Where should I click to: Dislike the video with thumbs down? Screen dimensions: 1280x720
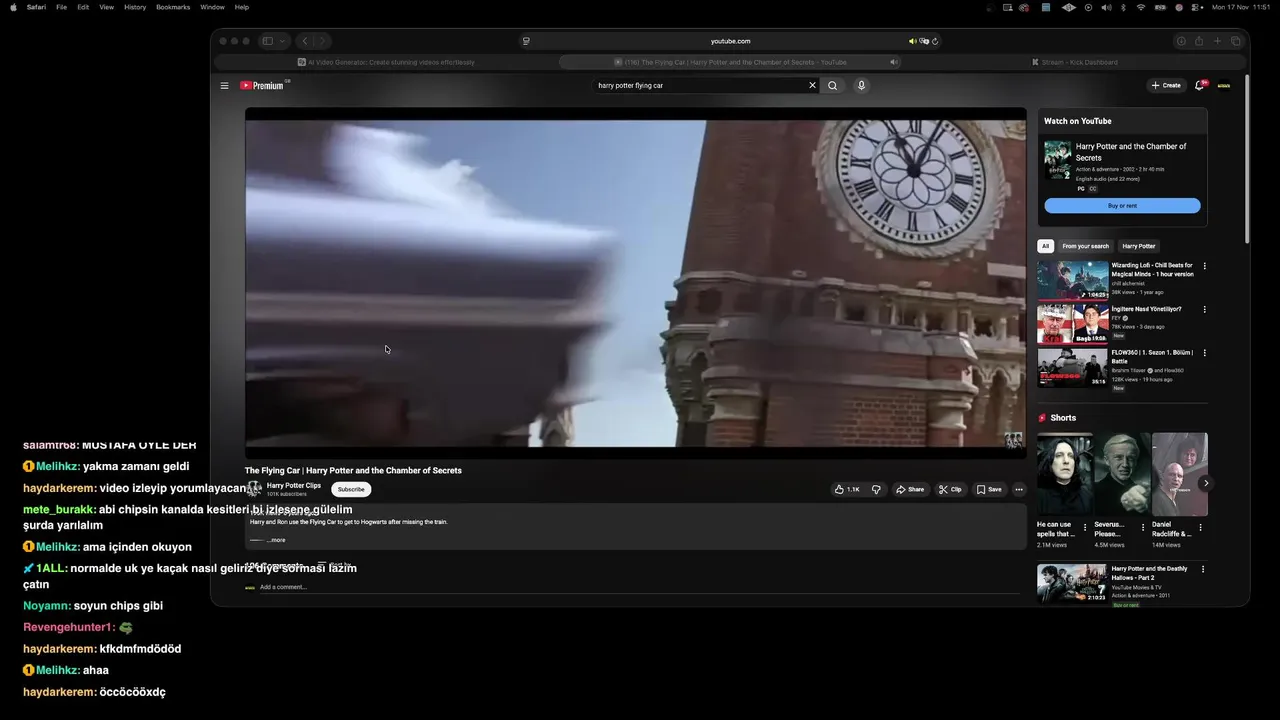tap(876, 490)
